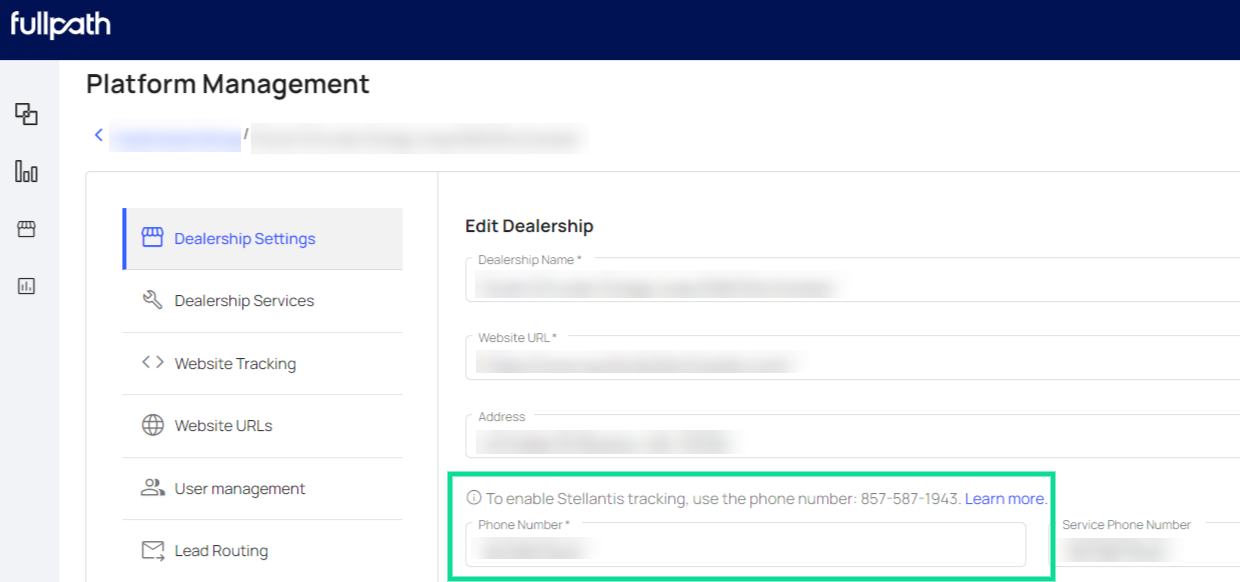The width and height of the screenshot is (1240, 582).
Task: Click the Phone Number input field
Action: tap(745, 549)
